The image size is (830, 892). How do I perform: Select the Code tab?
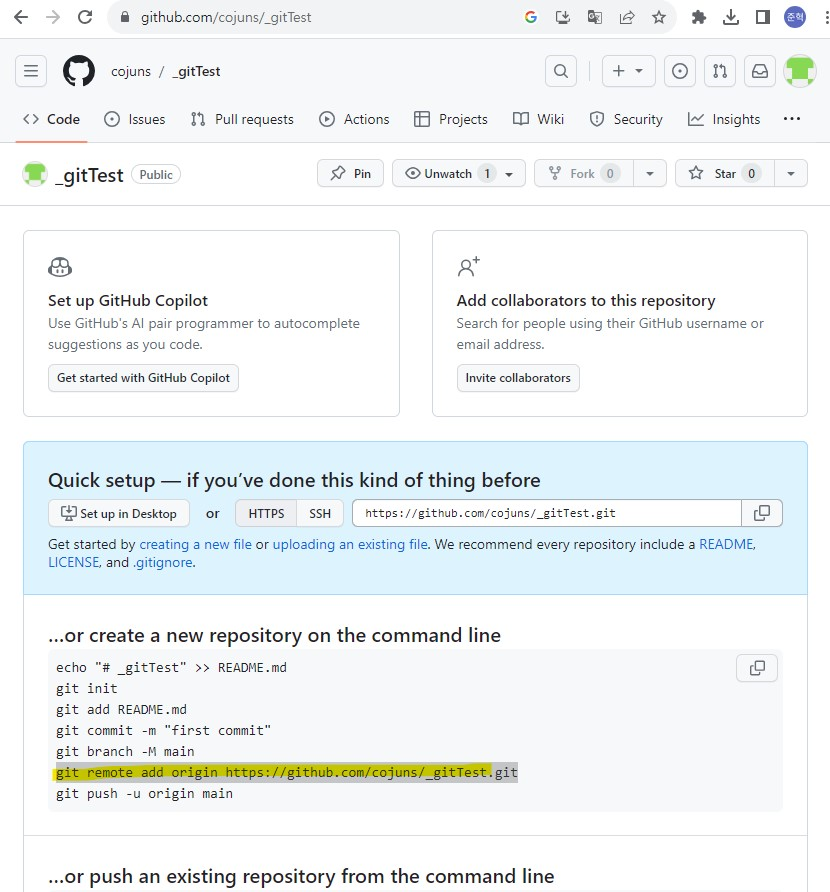pos(51,119)
